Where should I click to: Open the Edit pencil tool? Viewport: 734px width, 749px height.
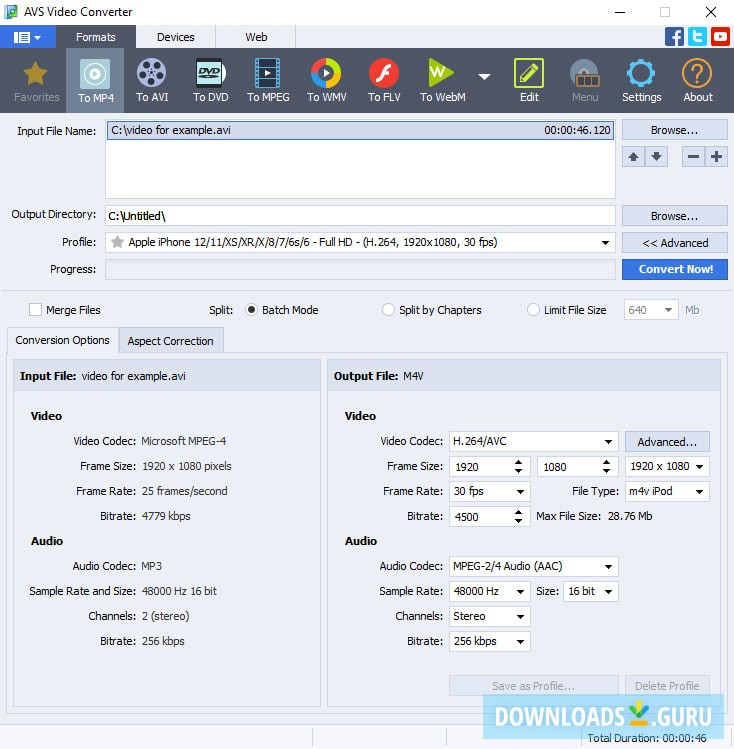coord(529,81)
